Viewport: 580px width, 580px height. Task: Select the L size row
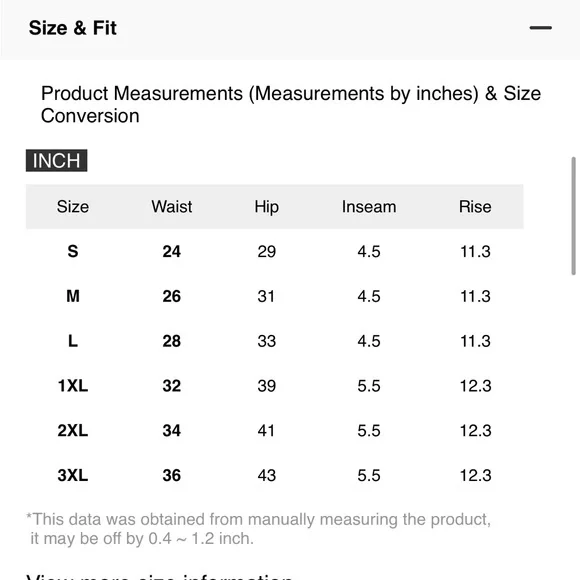[x=274, y=341]
